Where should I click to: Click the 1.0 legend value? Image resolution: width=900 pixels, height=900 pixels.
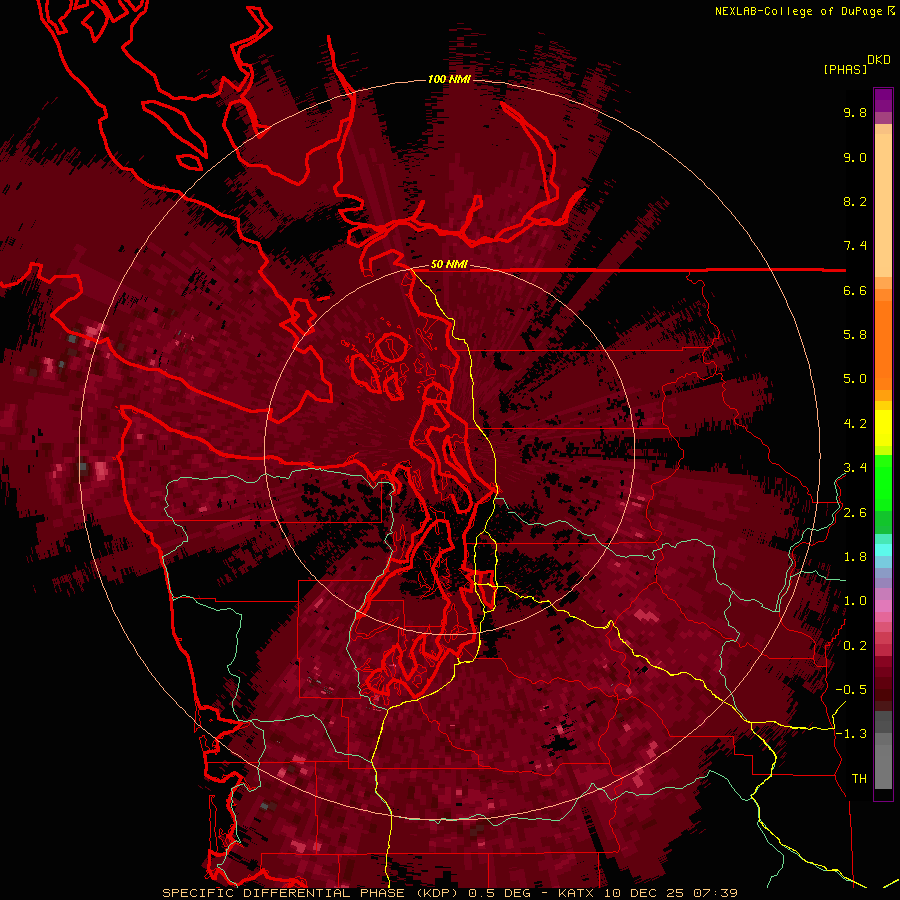click(855, 601)
